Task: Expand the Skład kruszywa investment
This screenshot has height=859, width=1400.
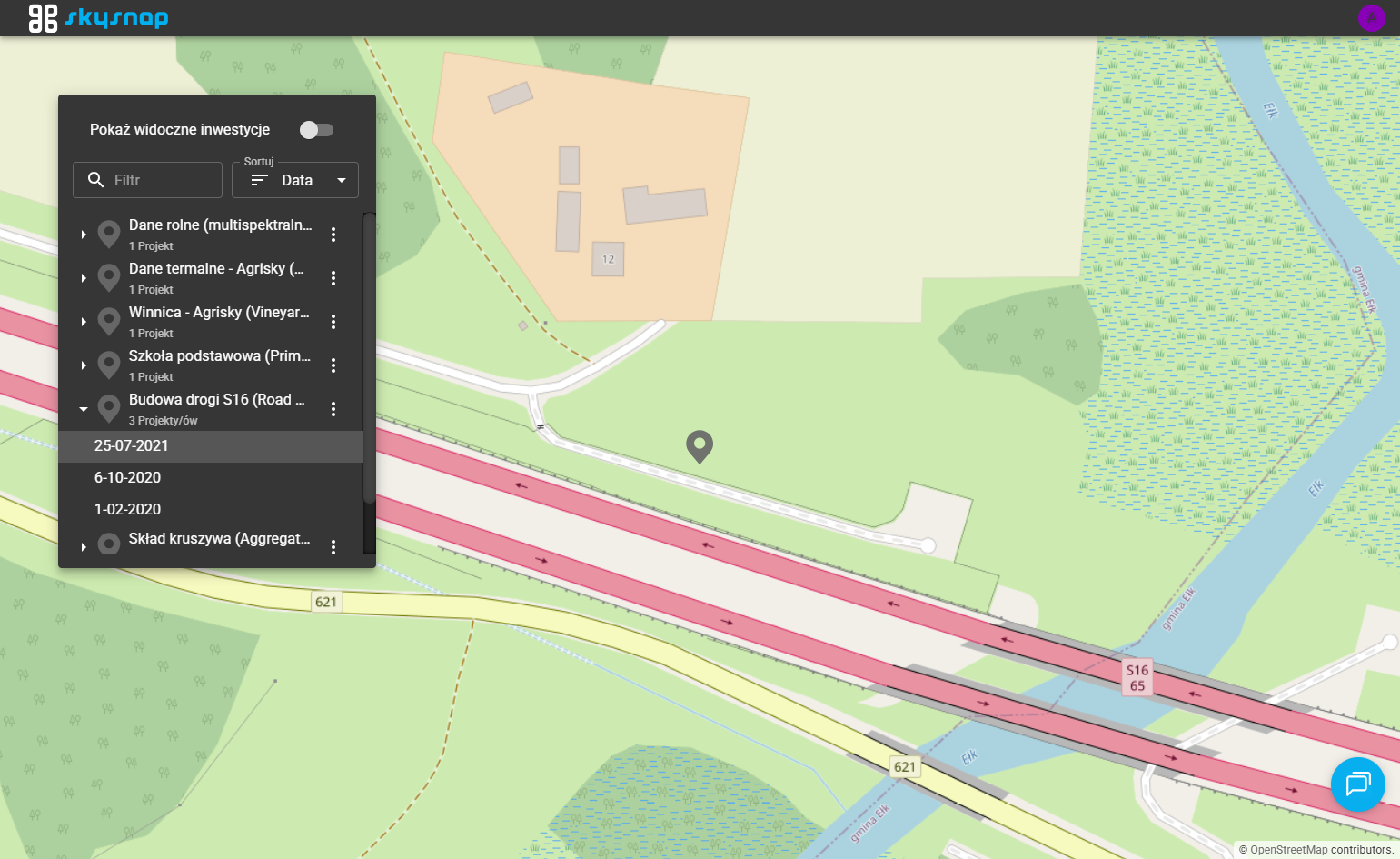Action: (x=84, y=546)
